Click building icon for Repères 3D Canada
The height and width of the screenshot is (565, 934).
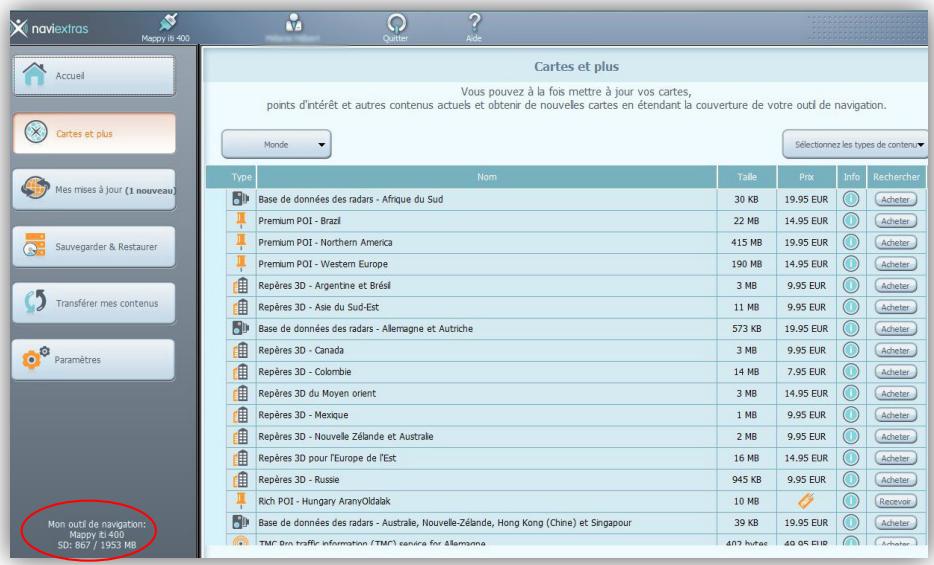(x=241, y=350)
